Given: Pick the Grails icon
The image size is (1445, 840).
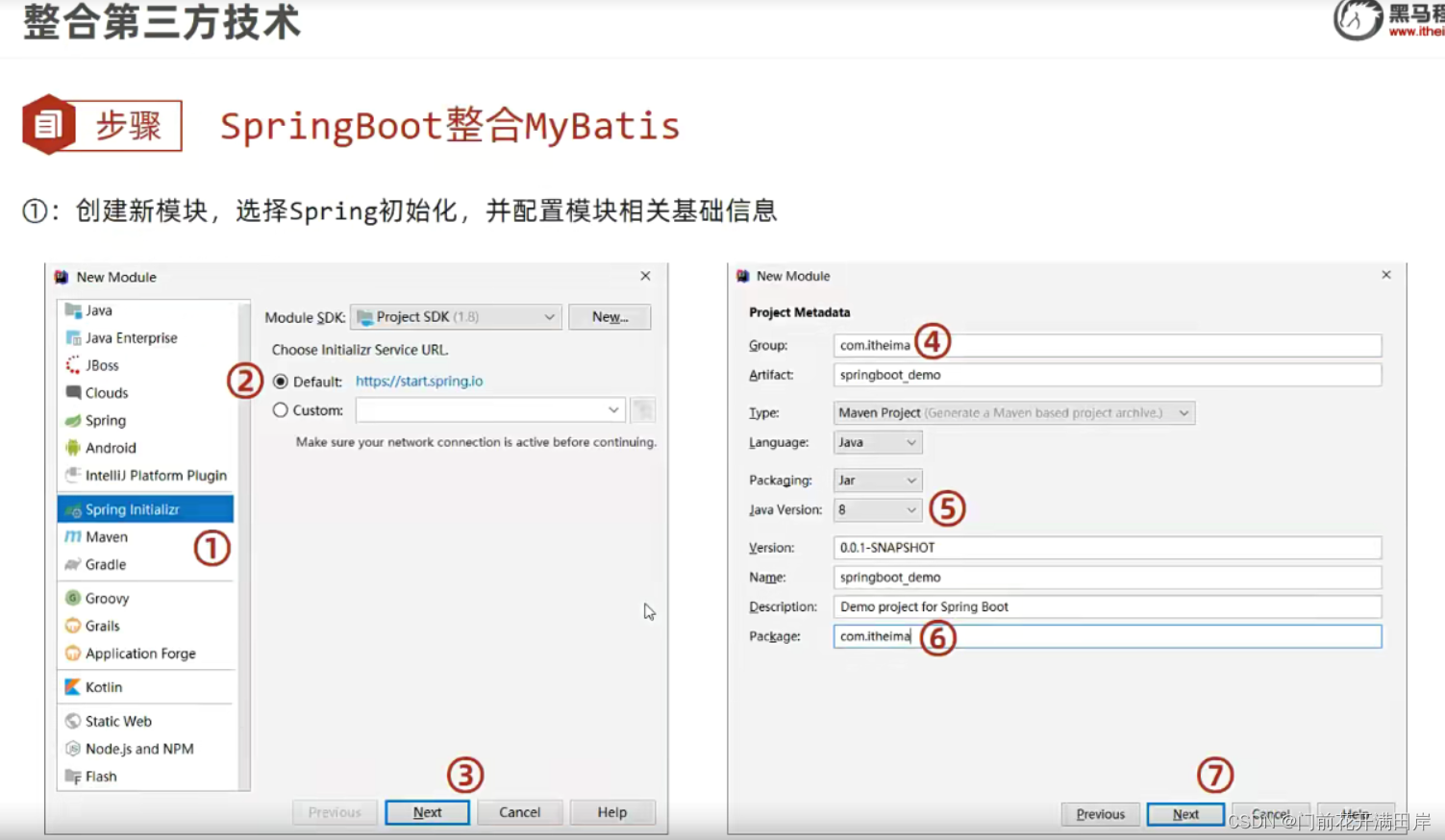Looking at the screenshot, I should (73, 626).
